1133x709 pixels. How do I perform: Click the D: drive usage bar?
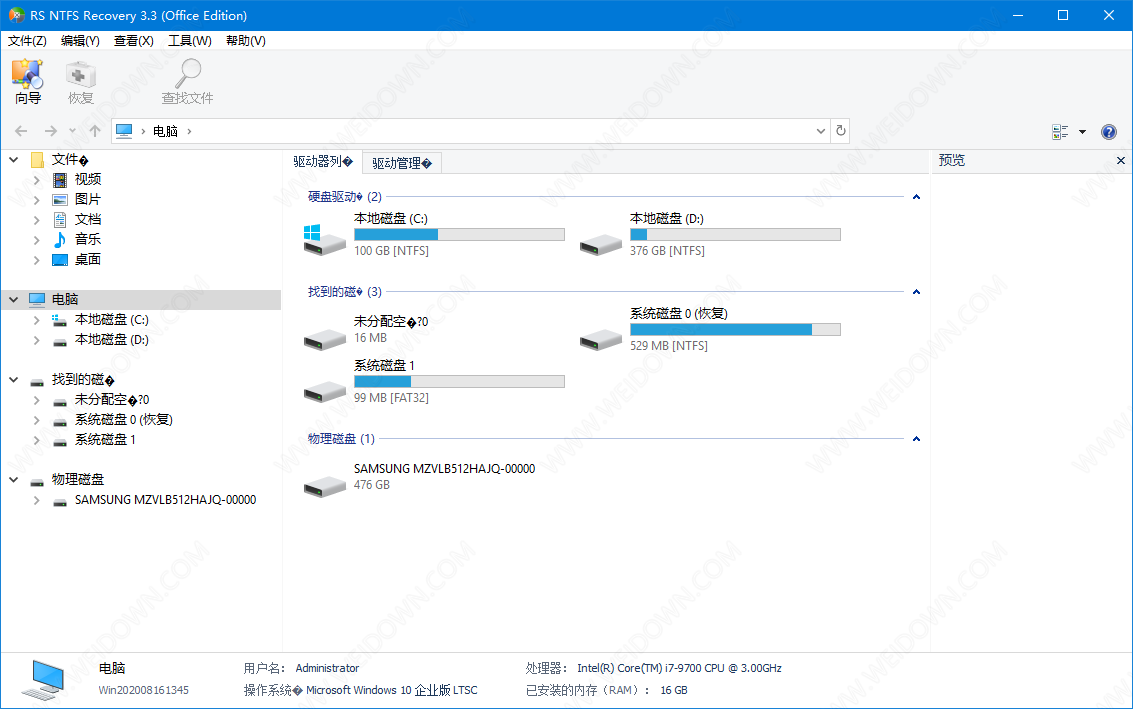point(735,234)
